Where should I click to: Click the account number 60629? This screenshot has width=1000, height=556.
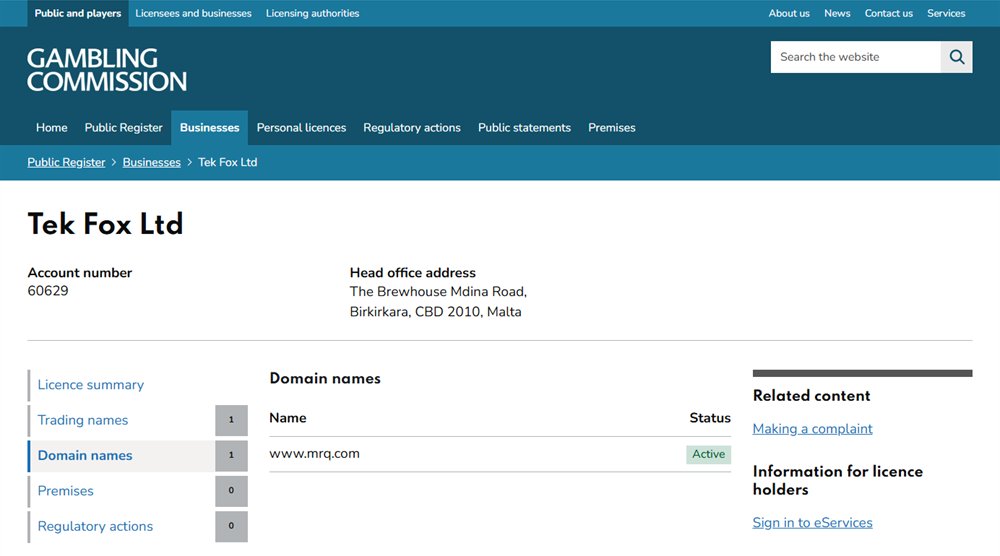tap(48, 291)
